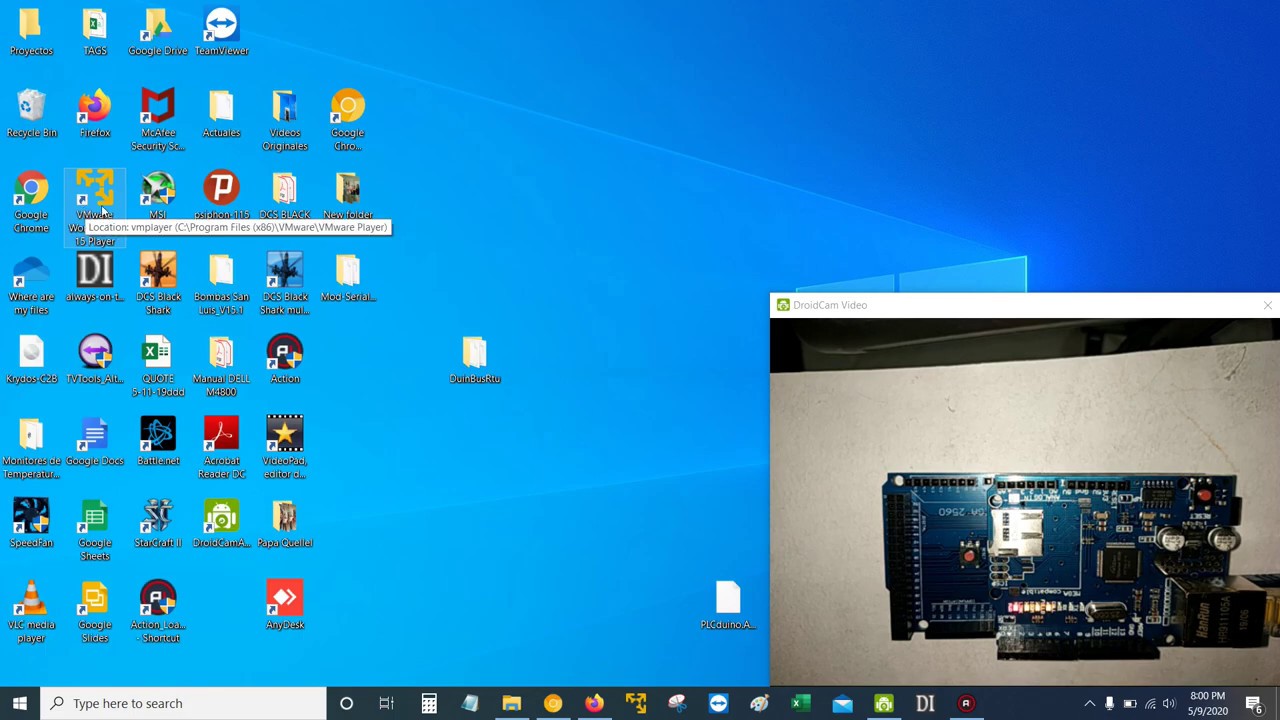This screenshot has height=720, width=1280.
Task: Select the Videos Originales folder
Action: [285, 120]
